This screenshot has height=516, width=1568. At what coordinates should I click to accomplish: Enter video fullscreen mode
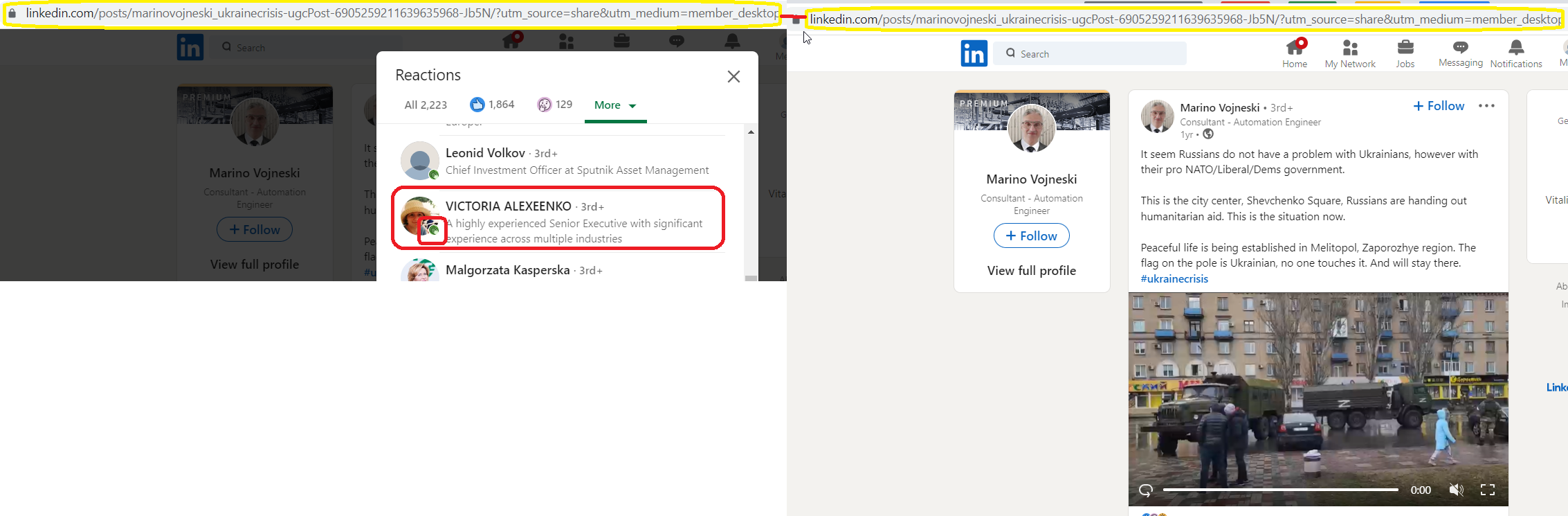coord(1488,490)
